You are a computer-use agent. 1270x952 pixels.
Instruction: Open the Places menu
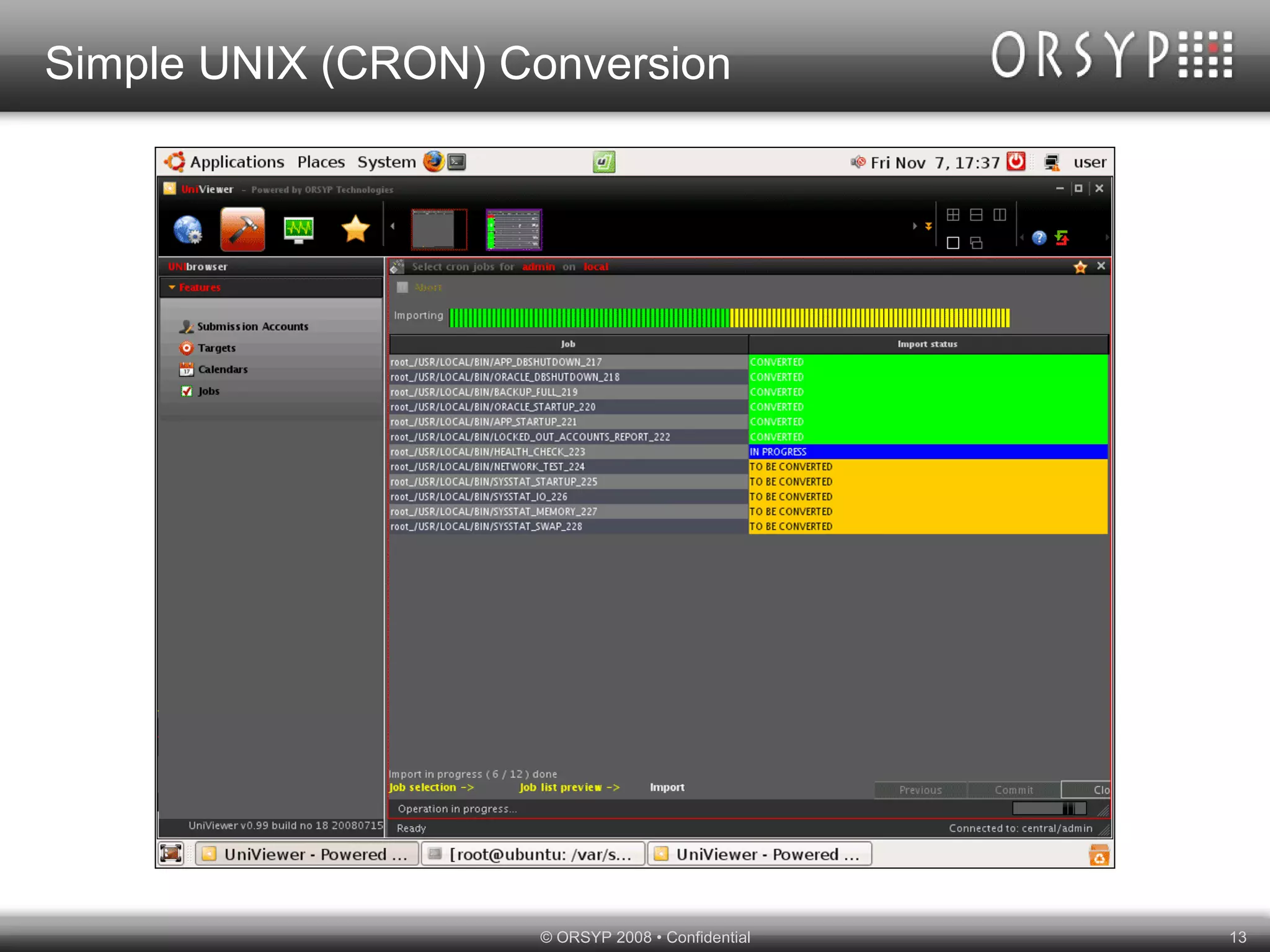point(321,162)
